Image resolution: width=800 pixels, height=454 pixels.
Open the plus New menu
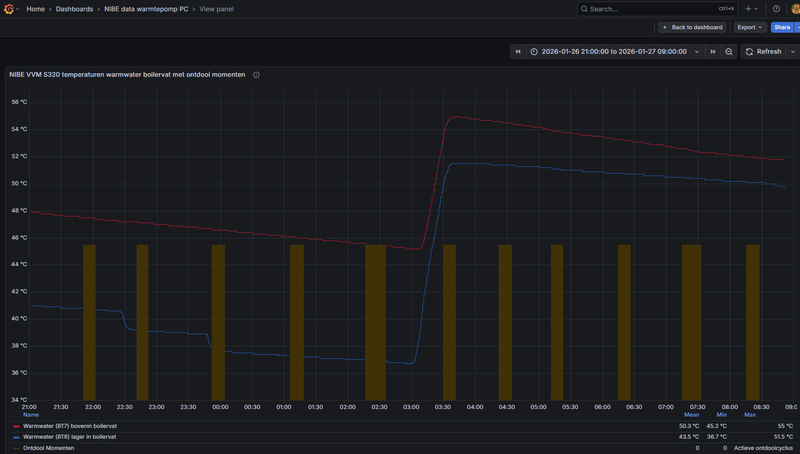pyautogui.click(x=748, y=9)
